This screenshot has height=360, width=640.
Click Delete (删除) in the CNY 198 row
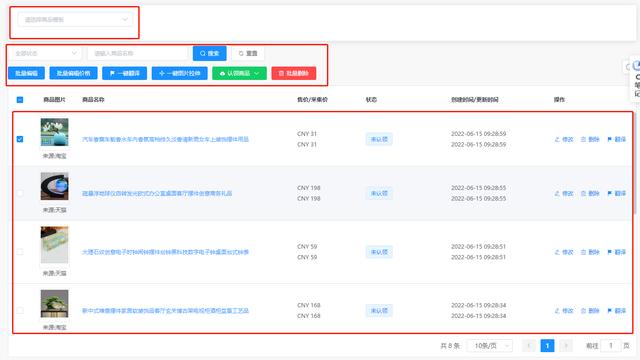(590, 193)
